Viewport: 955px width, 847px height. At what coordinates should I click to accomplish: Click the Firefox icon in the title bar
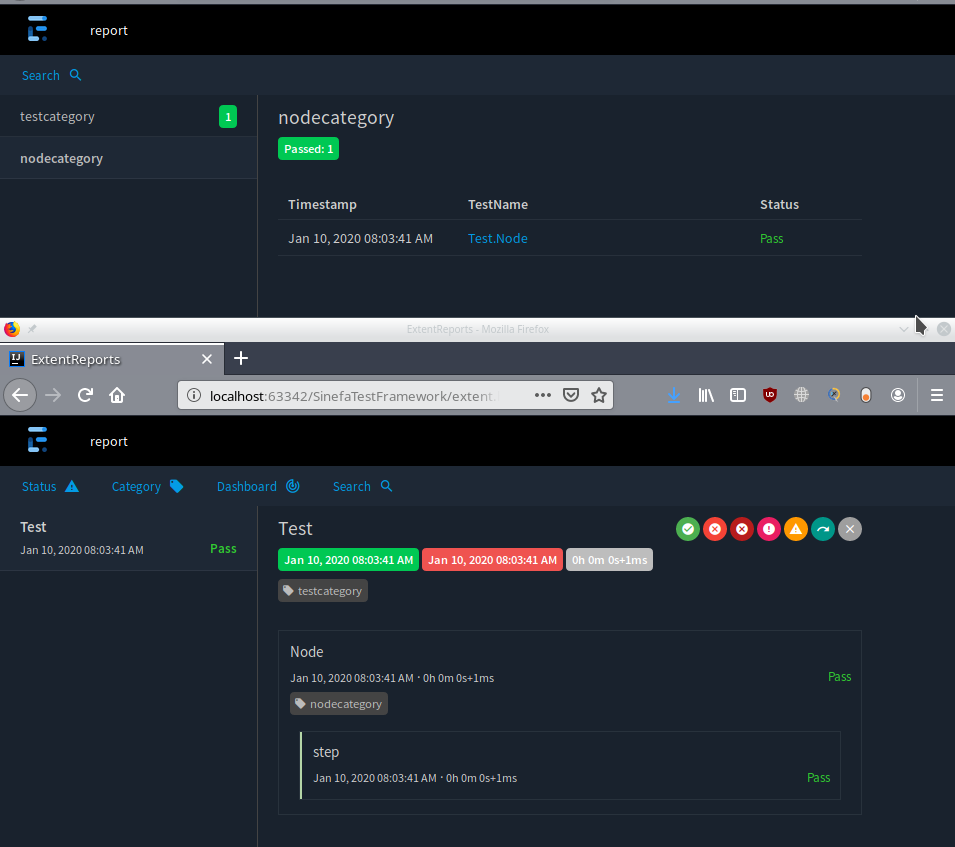point(12,329)
